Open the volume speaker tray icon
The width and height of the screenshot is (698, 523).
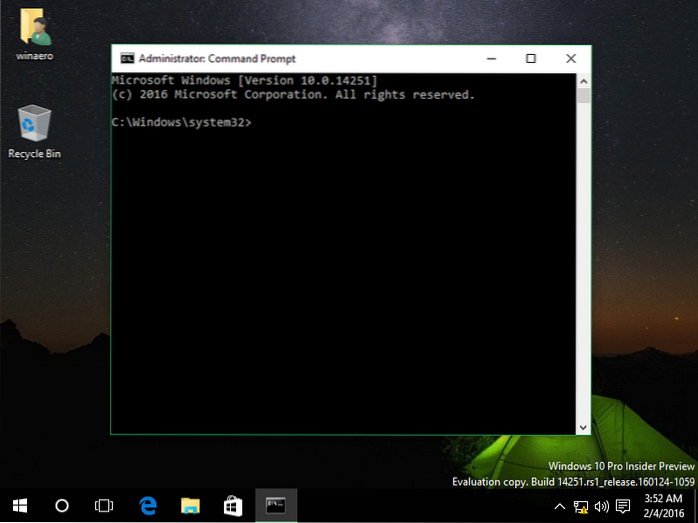600,507
